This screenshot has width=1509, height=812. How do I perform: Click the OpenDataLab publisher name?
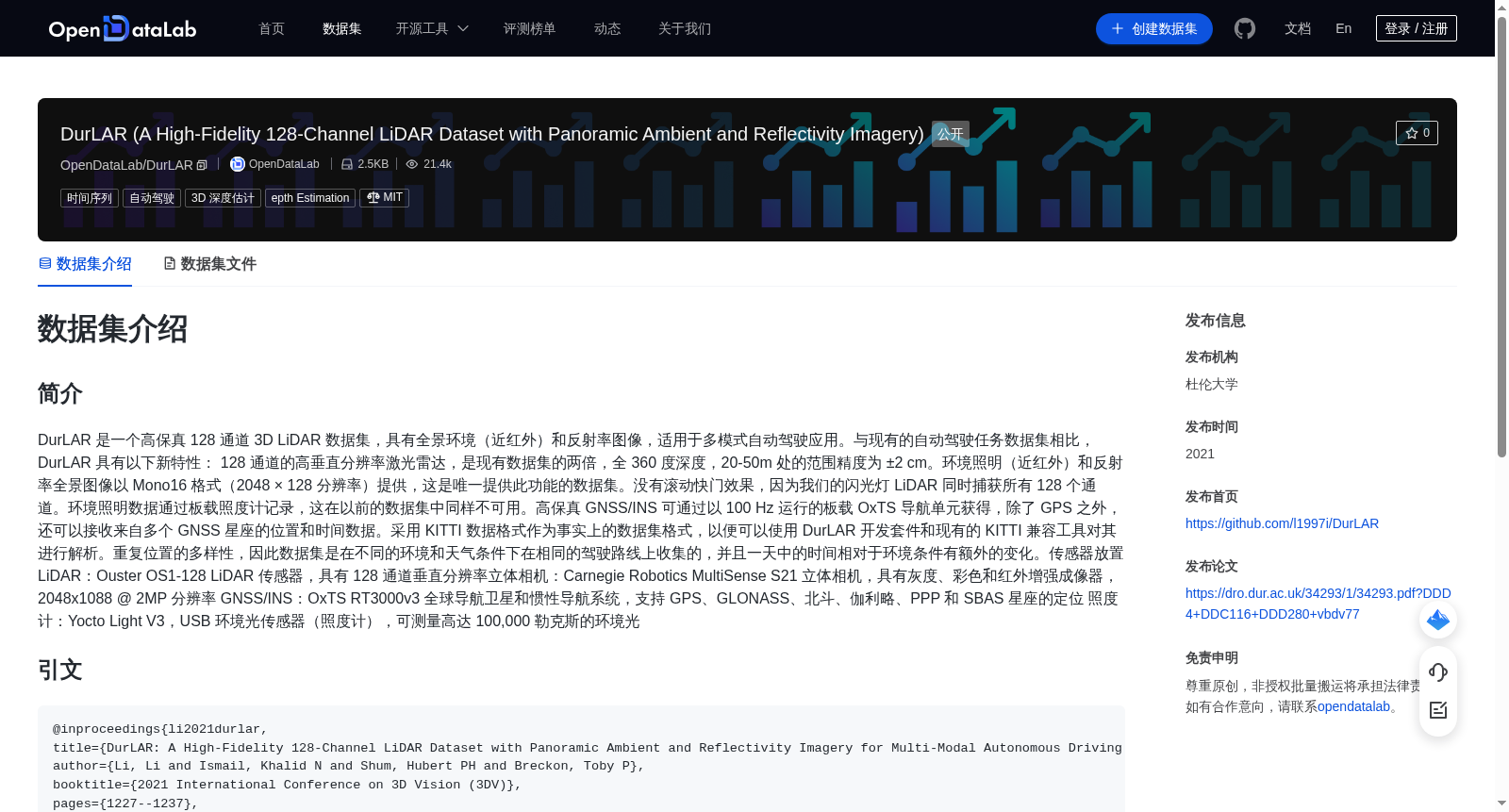284,164
